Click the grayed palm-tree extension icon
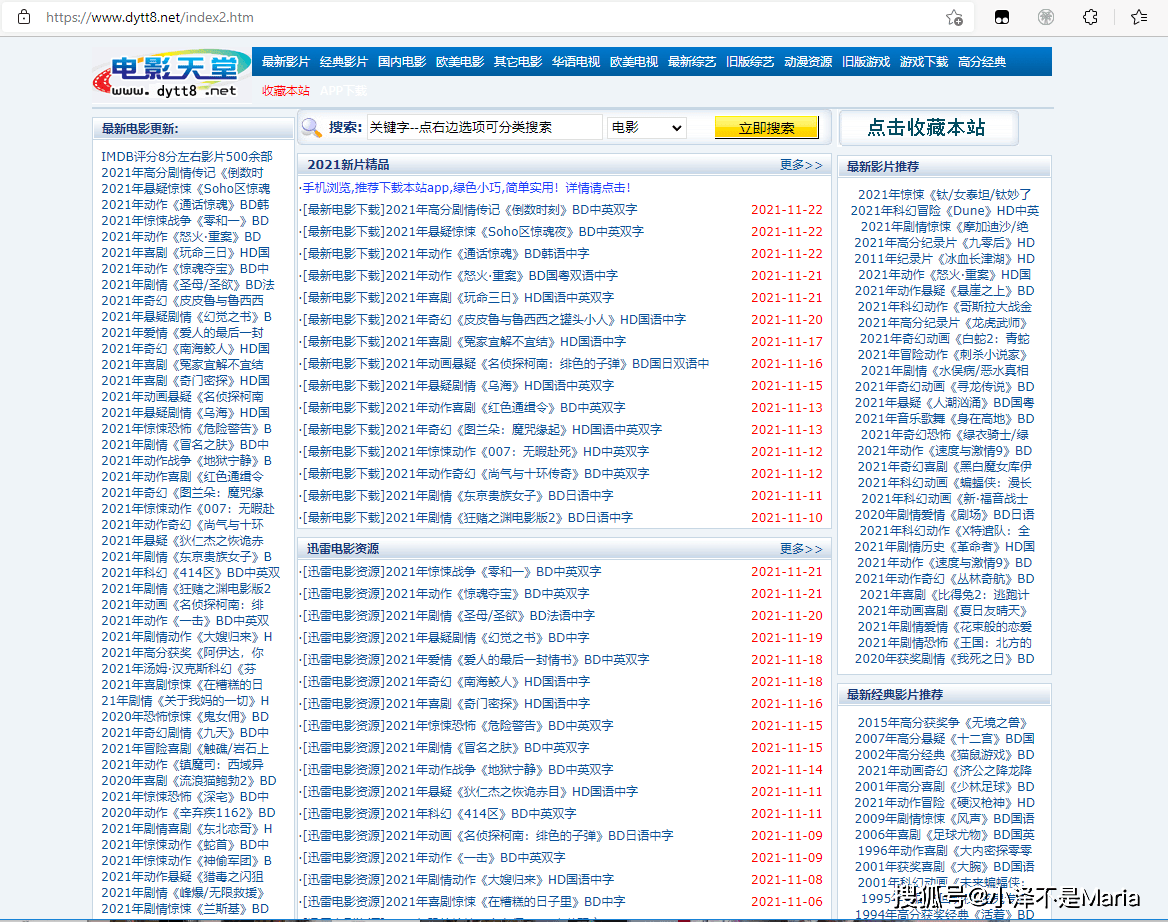This screenshot has height=922, width=1168. (x=1045, y=17)
